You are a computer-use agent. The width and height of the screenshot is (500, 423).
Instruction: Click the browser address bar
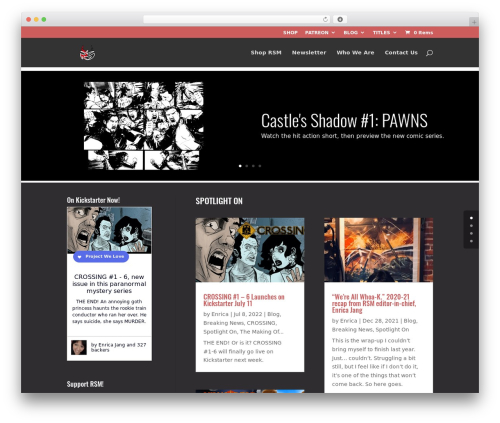[x=237, y=19]
